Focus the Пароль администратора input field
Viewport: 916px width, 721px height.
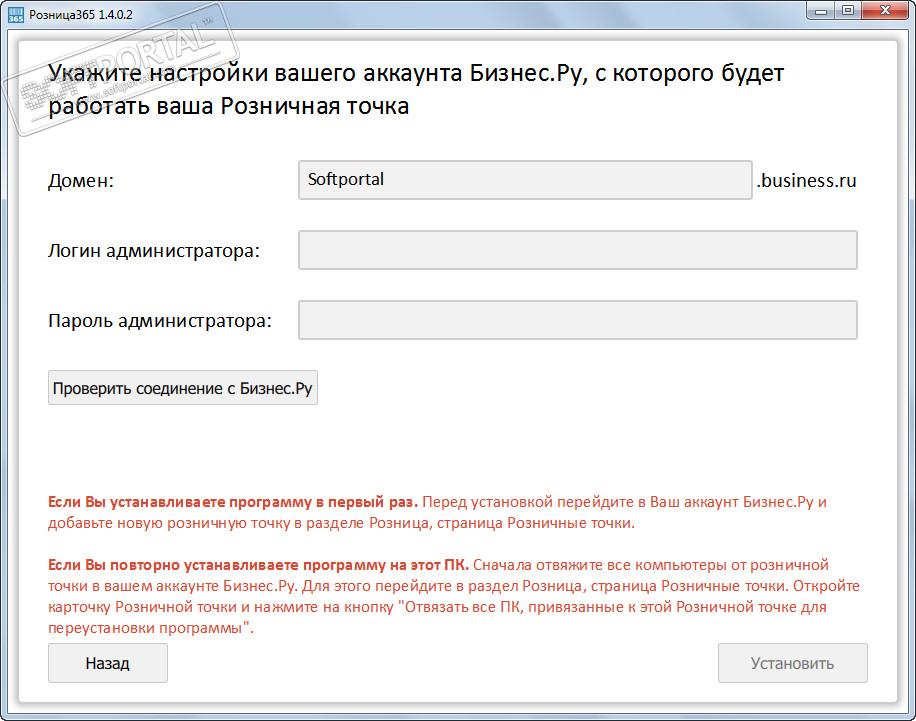(x=577, y=320)
